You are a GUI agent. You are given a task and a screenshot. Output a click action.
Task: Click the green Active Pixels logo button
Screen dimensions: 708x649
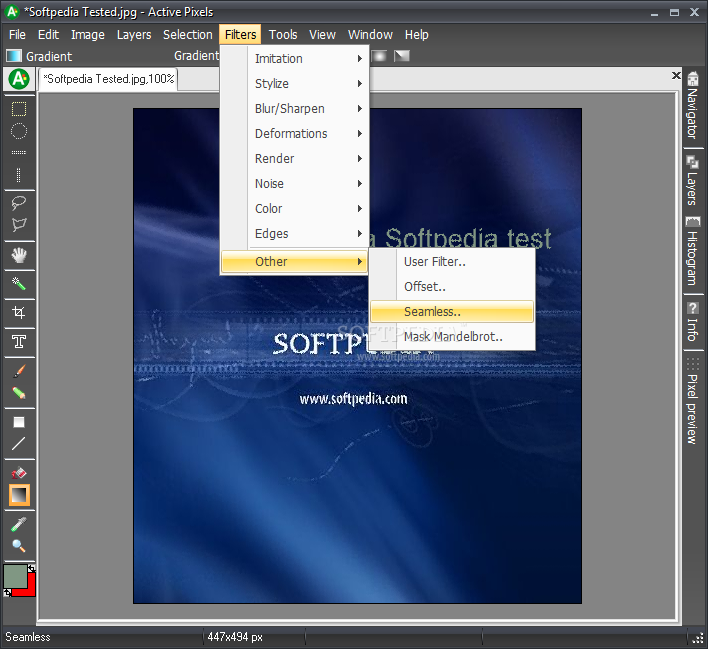pos(19,79)
